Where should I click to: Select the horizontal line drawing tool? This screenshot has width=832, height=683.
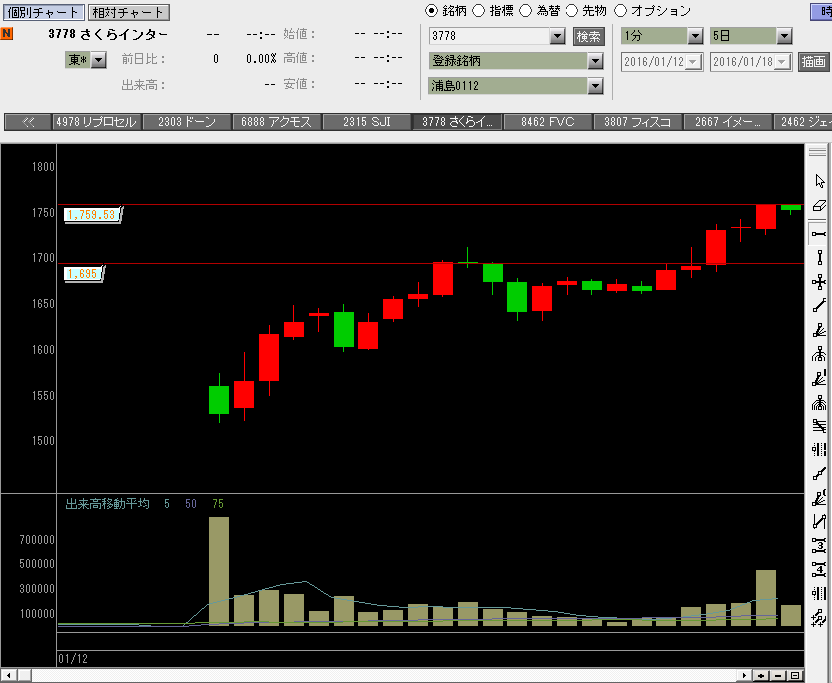coord(819,234)
